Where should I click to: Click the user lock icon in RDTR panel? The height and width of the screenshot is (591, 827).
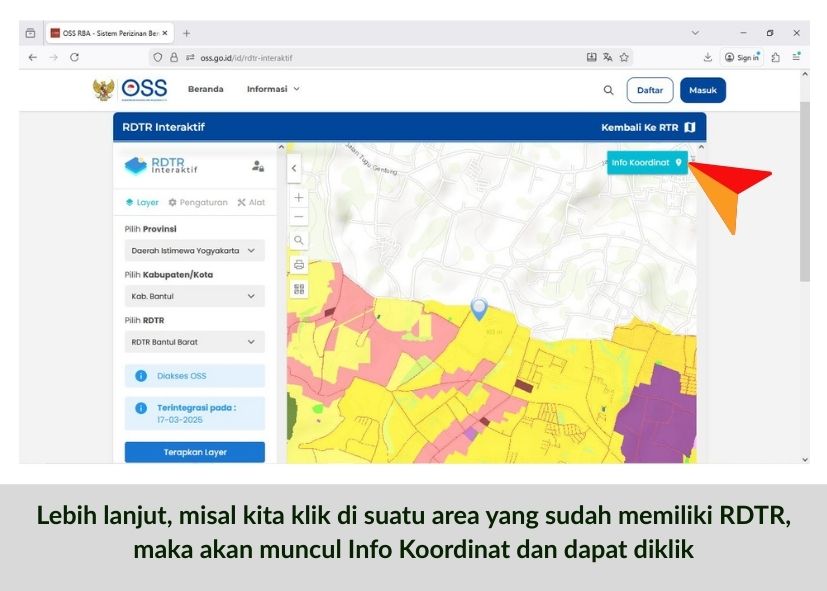[258, 166]
